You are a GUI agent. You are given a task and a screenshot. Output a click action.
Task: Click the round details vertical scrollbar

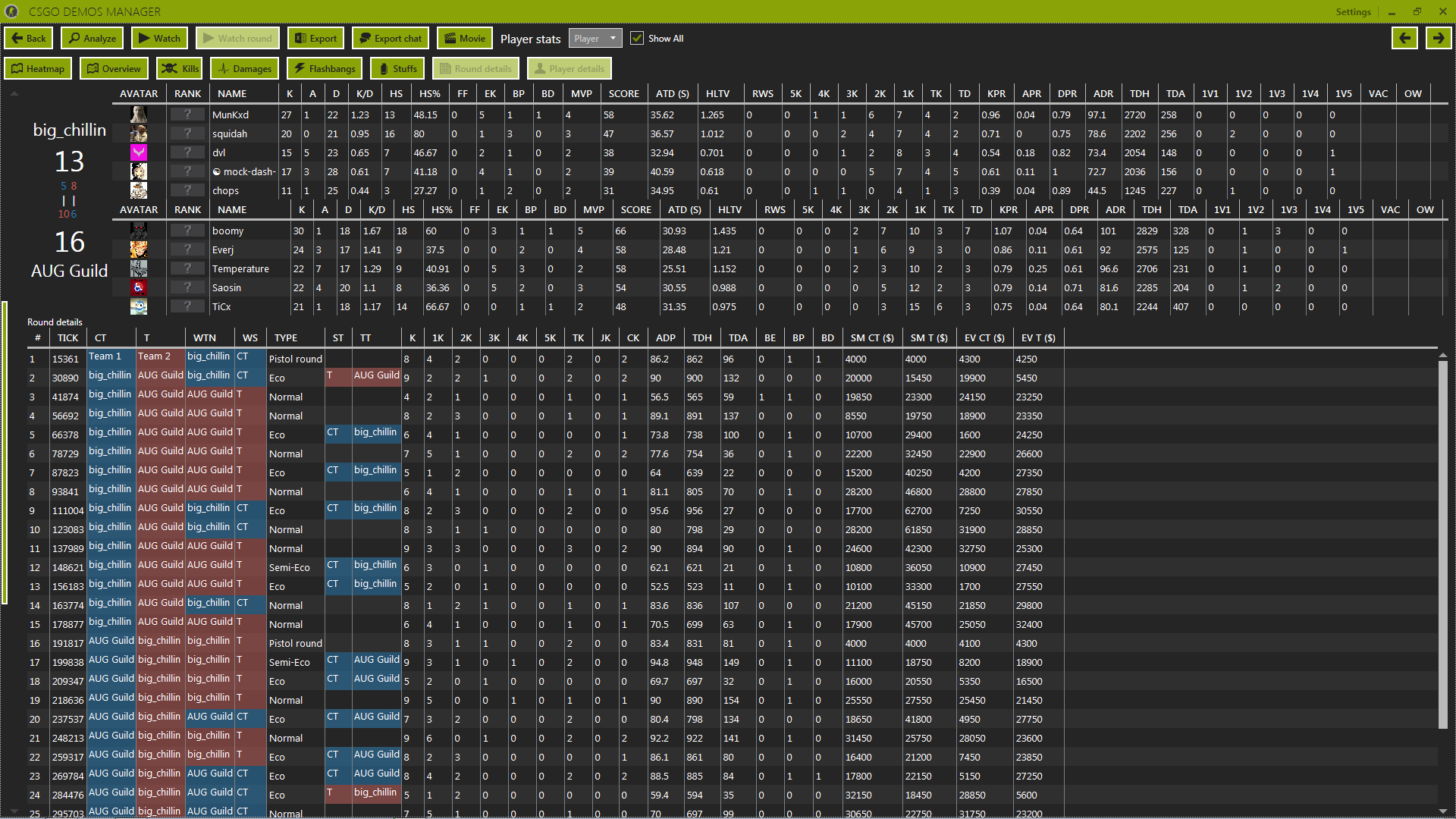(x=1443, y=544)
